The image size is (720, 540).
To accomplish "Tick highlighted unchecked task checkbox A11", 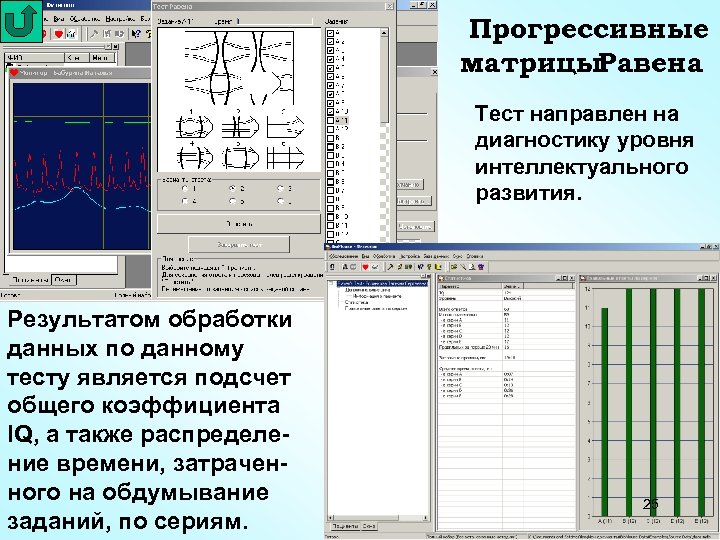I will pyautogui.click(x=330, y=120).
